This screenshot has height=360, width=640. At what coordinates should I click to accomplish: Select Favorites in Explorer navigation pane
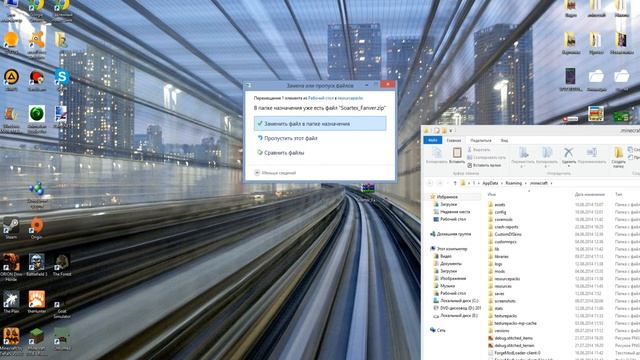[x=447, y=197]
